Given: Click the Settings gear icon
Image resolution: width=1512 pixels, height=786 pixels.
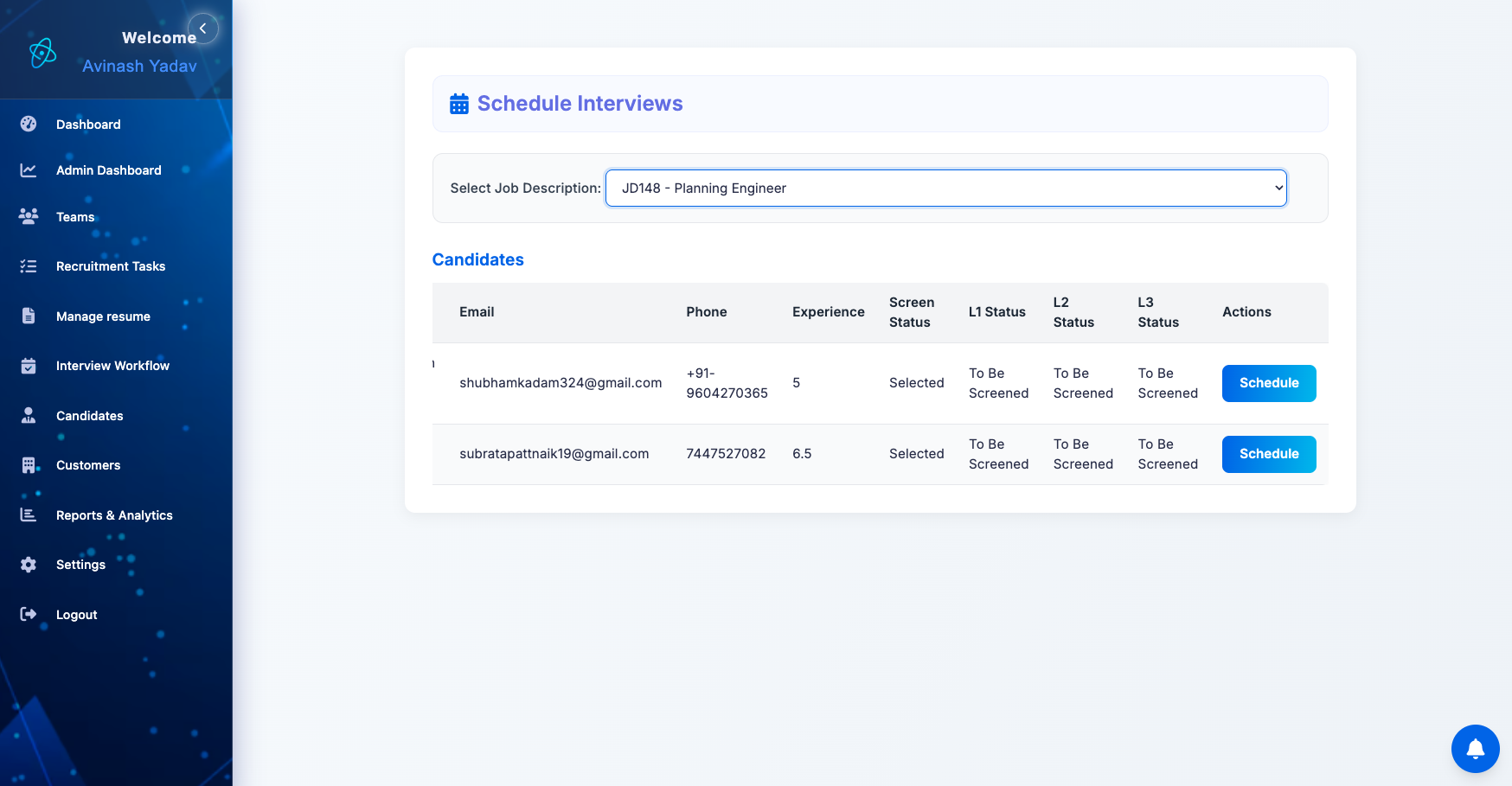Looking at the screenshot, I should 29,565.
